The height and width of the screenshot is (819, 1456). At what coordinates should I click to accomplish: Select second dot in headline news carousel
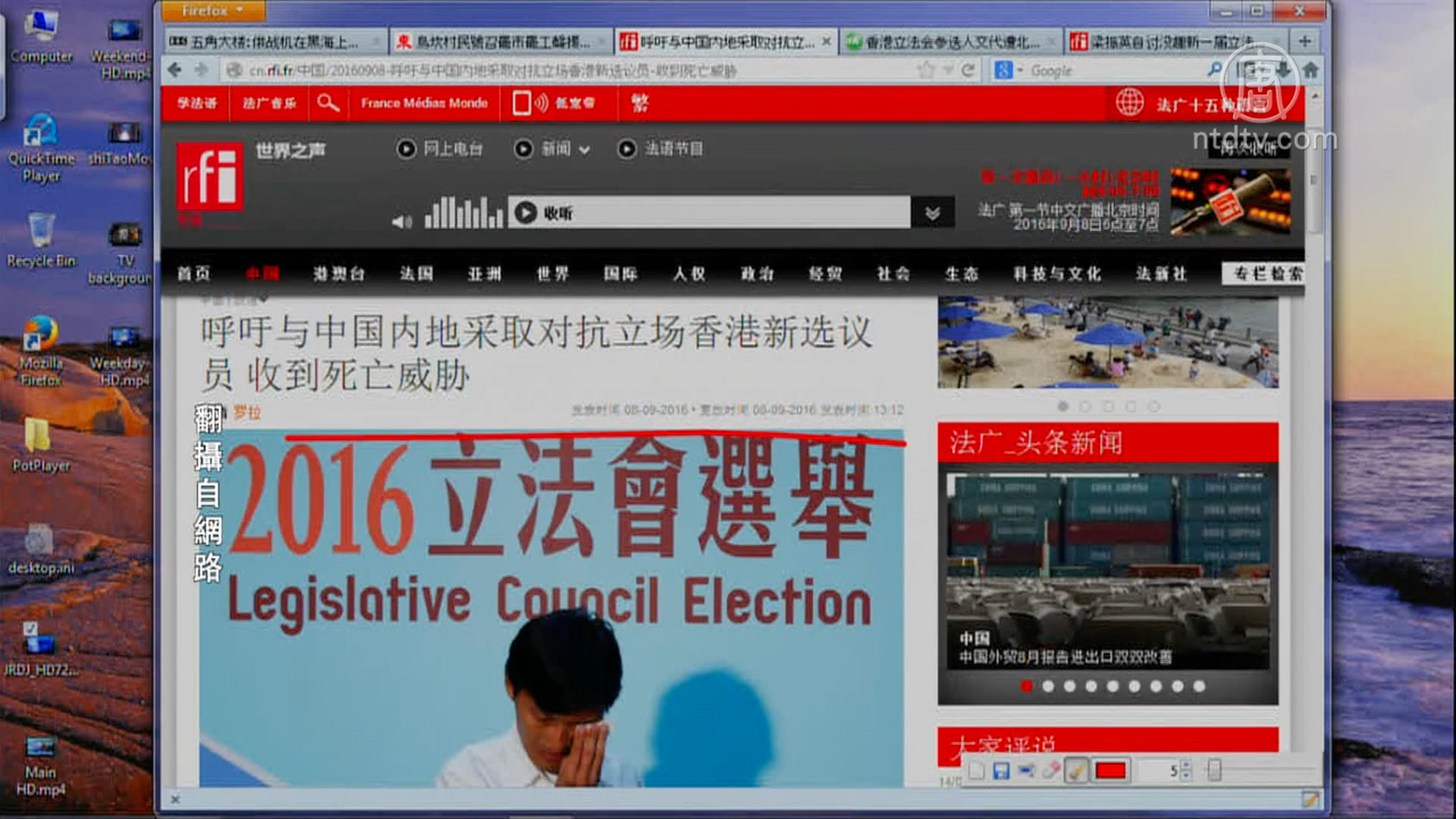point(1048,686)
